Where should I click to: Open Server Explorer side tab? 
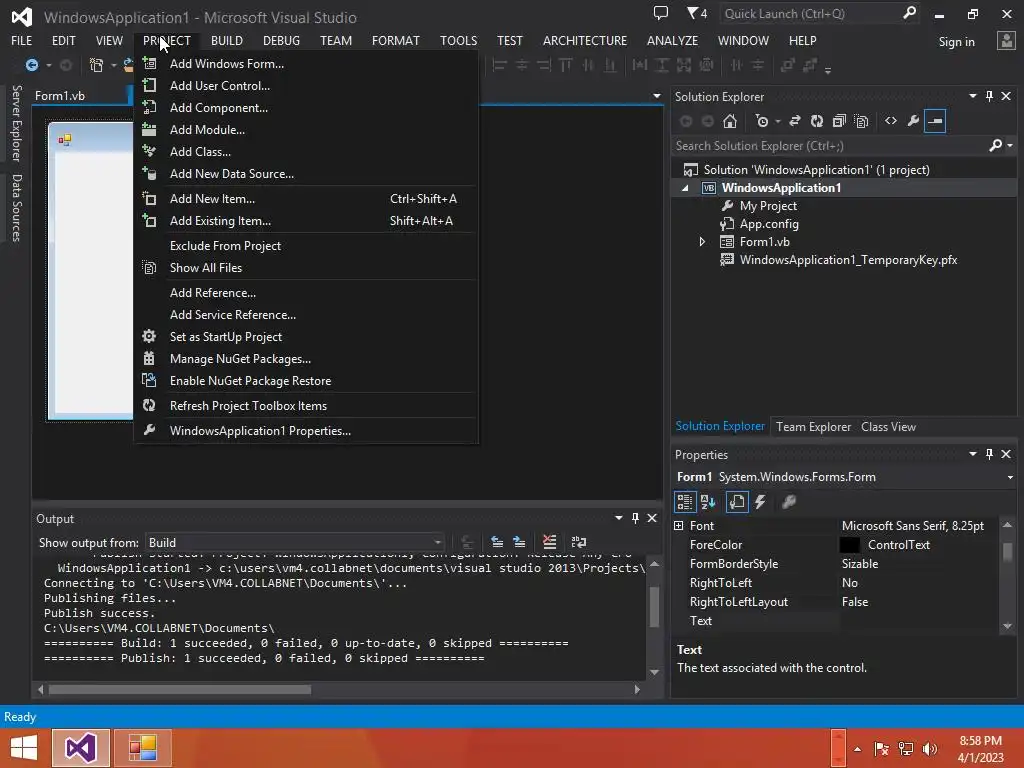[x=16, y=123]
